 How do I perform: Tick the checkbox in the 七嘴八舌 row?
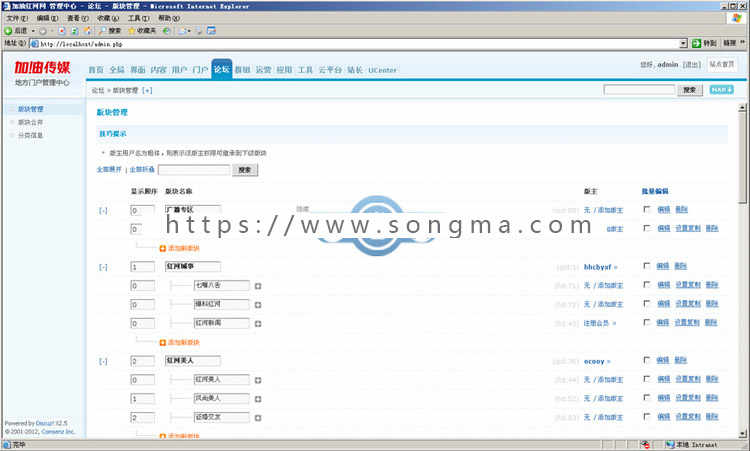647,285
